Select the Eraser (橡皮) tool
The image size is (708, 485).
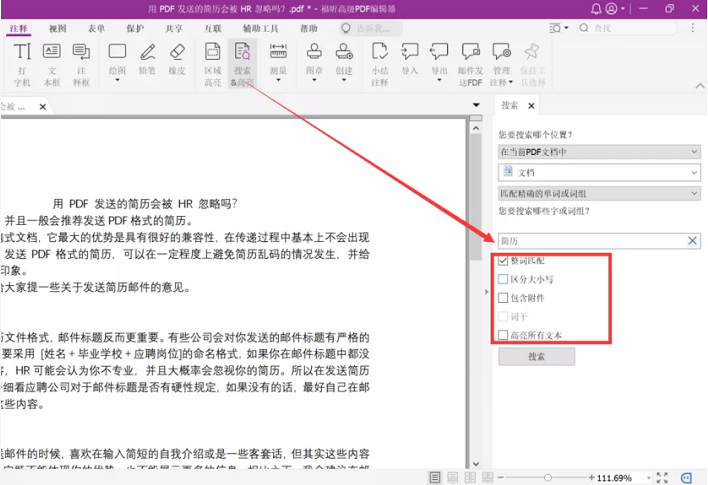point(177,59)
